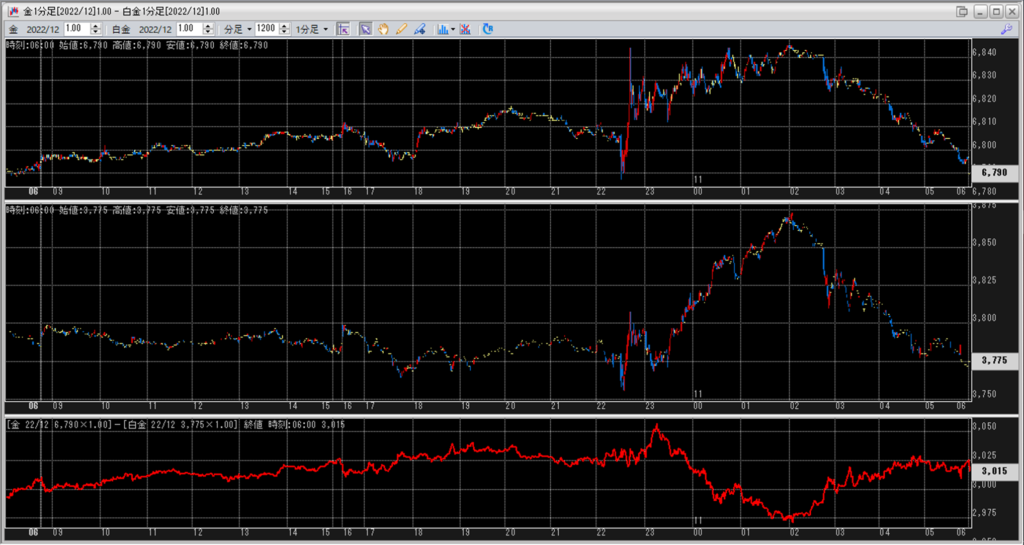This screenshot has height=545, width=1024.
Task: Refresh the chart with the reload icon
Action: click(x=488, y=29)
